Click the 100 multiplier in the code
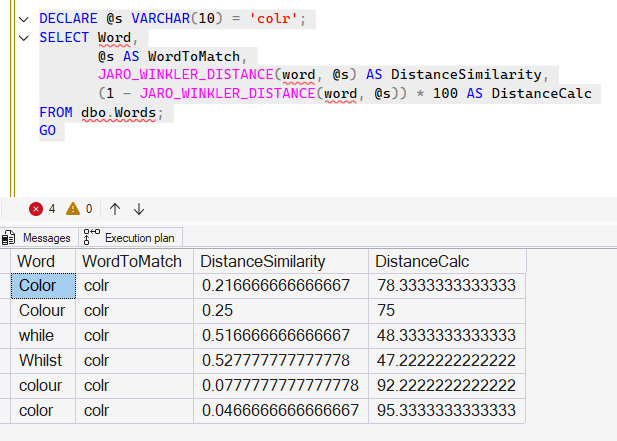The width and height of the screenshot is (617, 441). 445,93
